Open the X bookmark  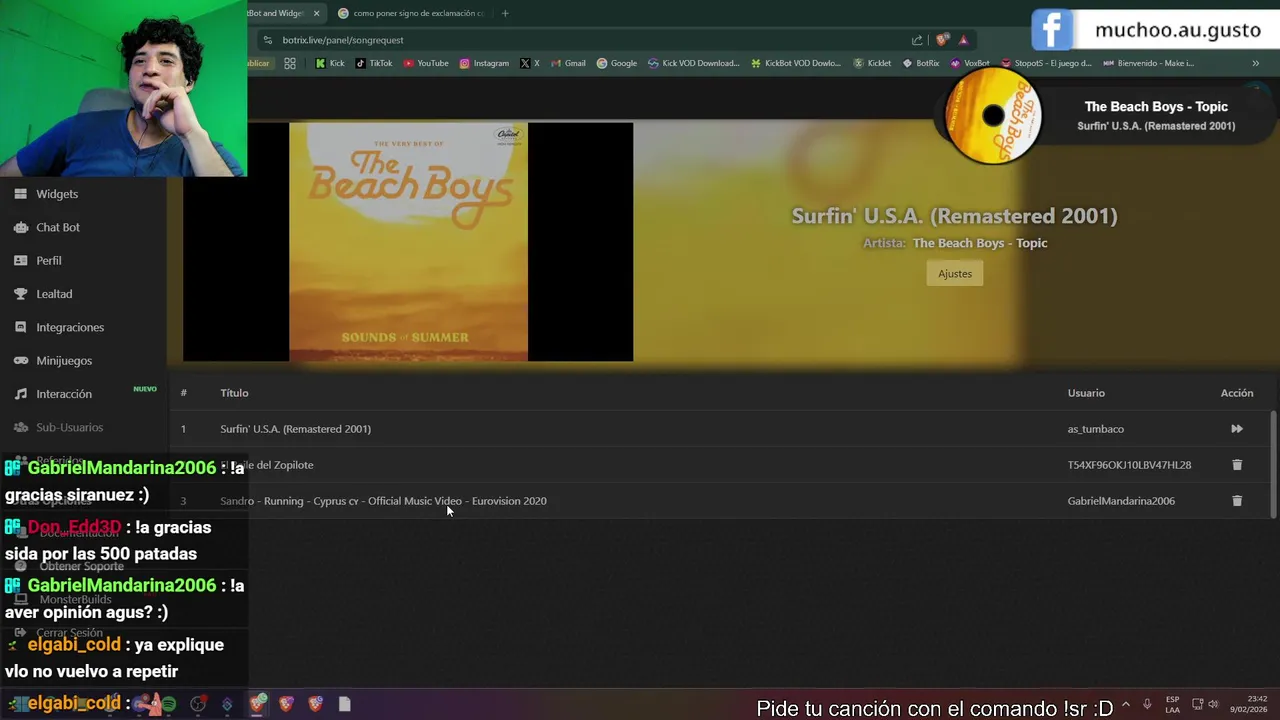click(x=530, y=63)
